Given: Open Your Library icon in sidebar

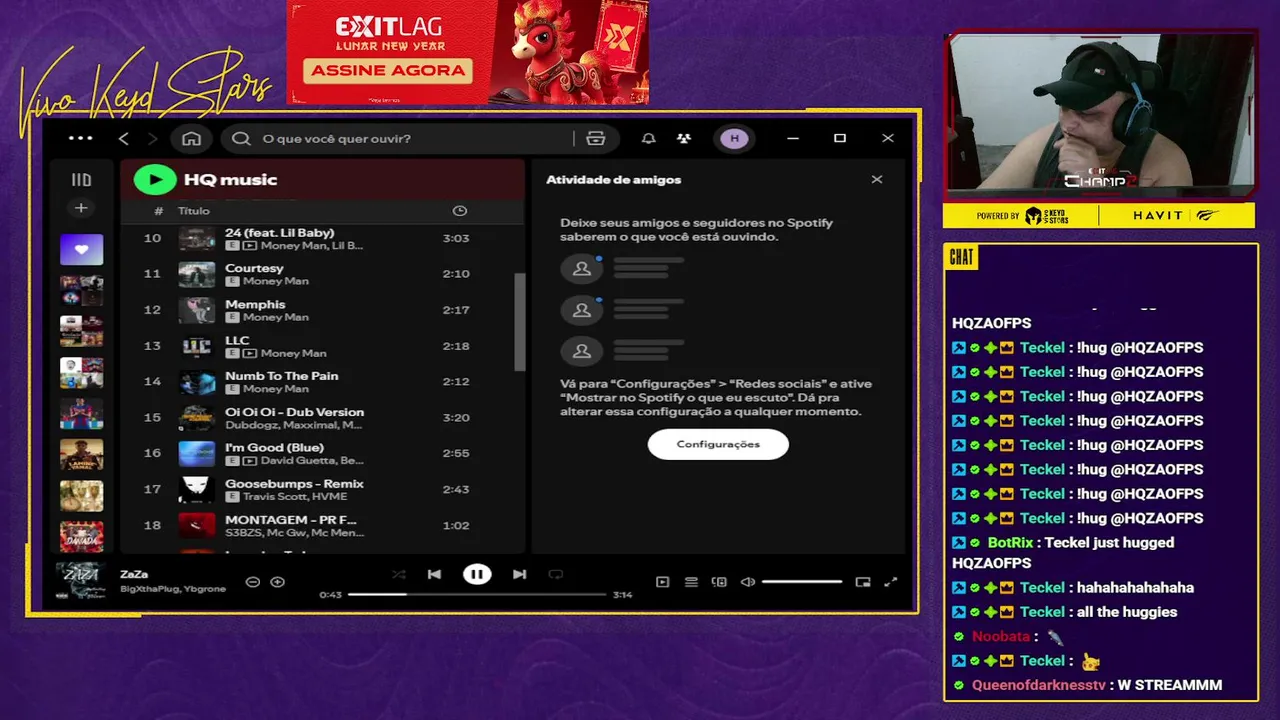Looking at the screenshot, I should pos(81,180).
